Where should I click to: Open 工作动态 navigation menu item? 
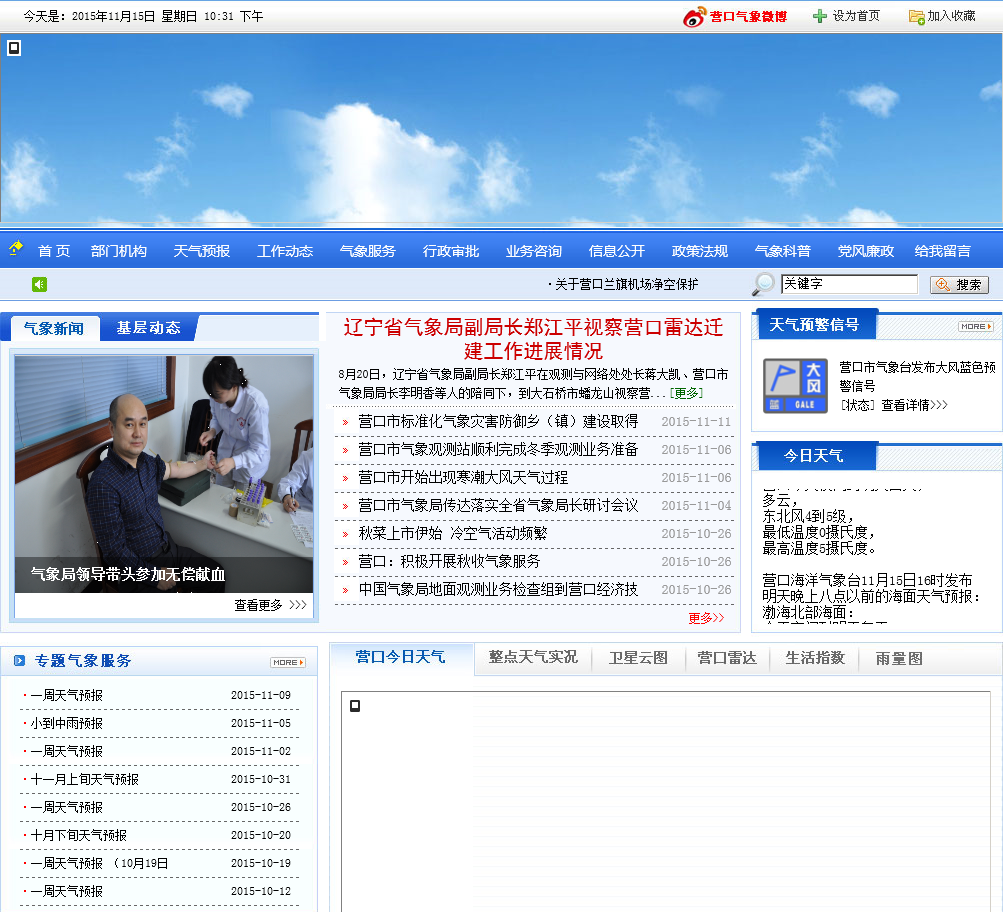(285, 251)
